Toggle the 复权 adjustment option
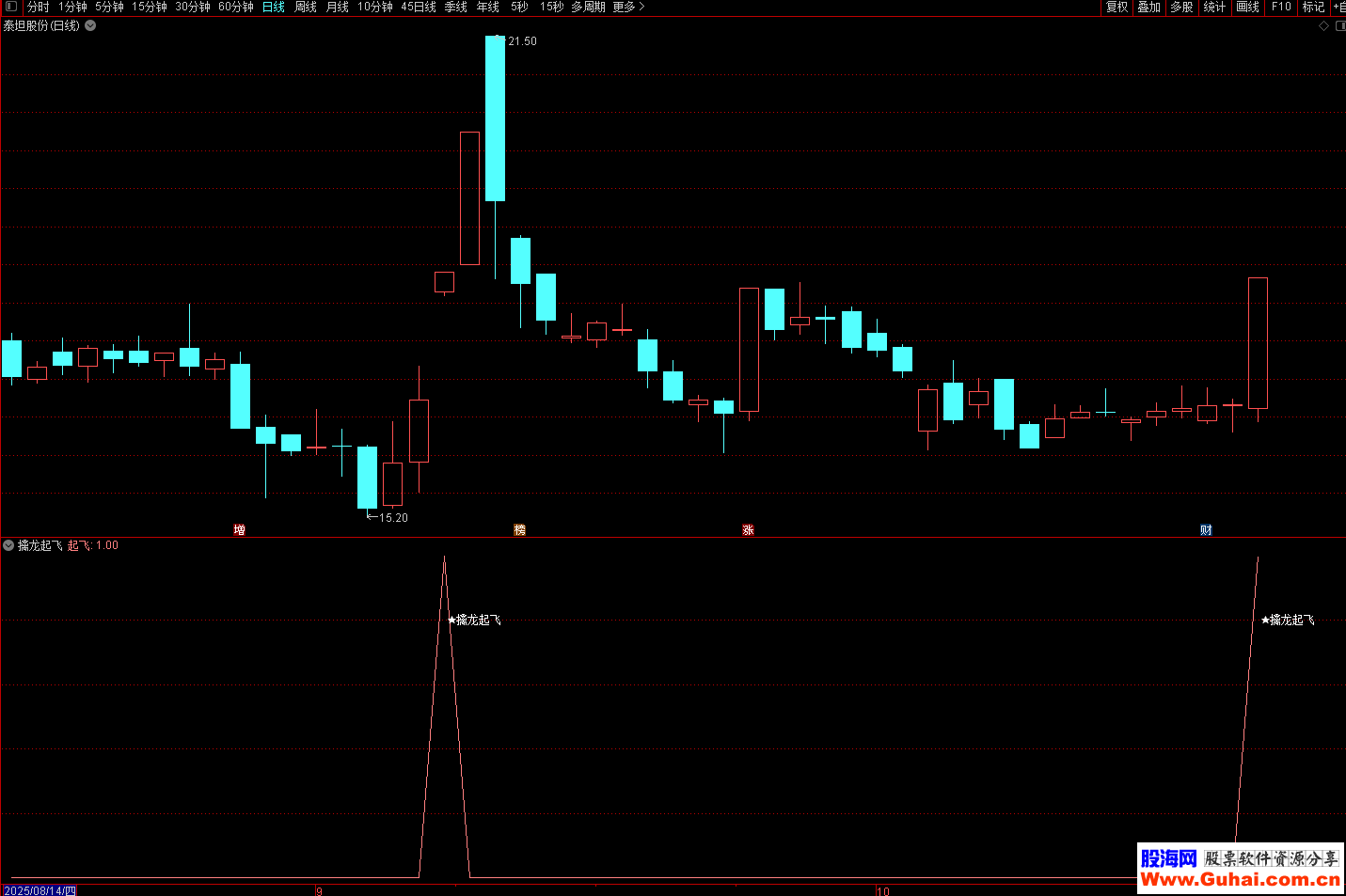The width and height of the screenshot is (1346, 896). [x=1116, y=7]
